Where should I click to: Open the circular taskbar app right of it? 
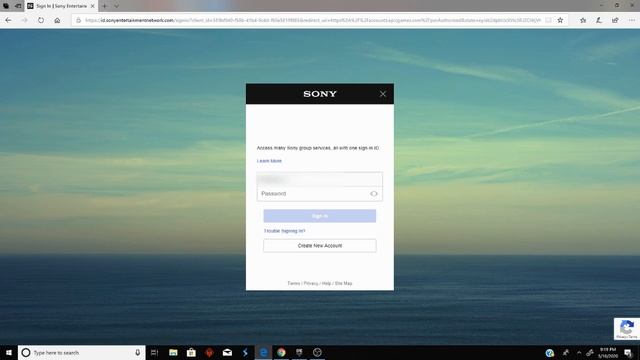tap(317, 353)
